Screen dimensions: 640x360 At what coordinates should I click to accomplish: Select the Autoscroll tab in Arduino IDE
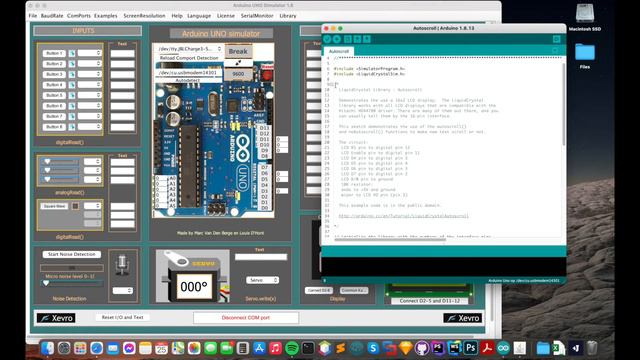click(x=339, y=51)
